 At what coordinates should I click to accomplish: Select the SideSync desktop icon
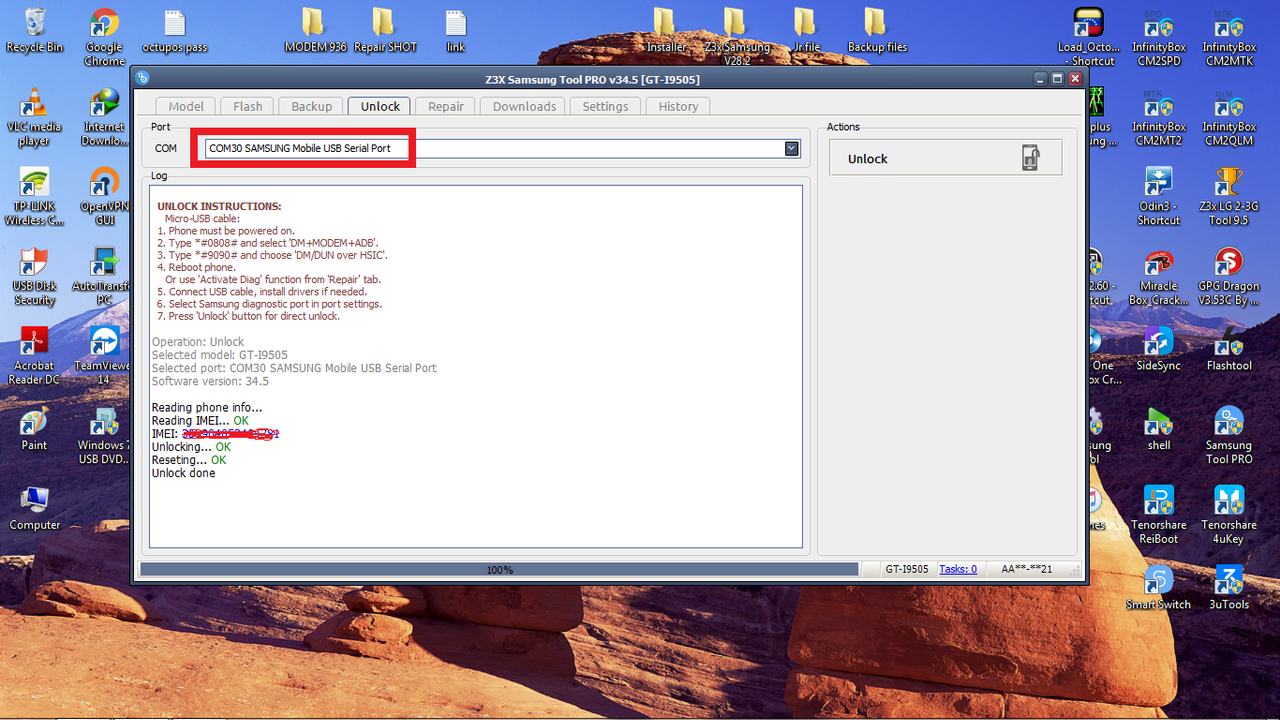click(1159, 350)
